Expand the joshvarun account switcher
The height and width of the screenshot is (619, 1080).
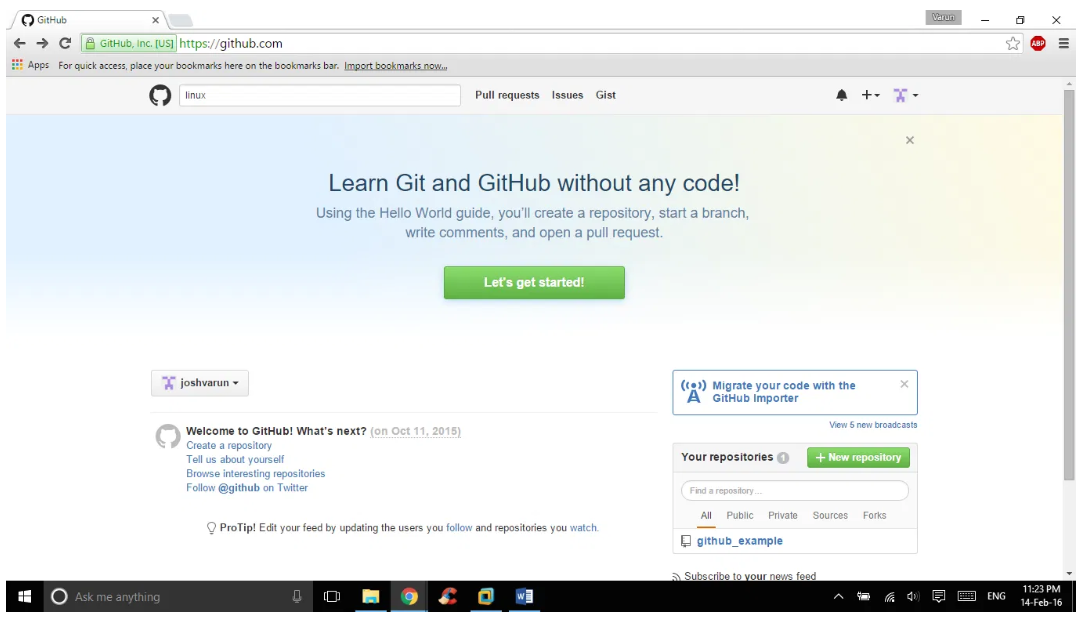pyautogui.click(x=200, y=383)
